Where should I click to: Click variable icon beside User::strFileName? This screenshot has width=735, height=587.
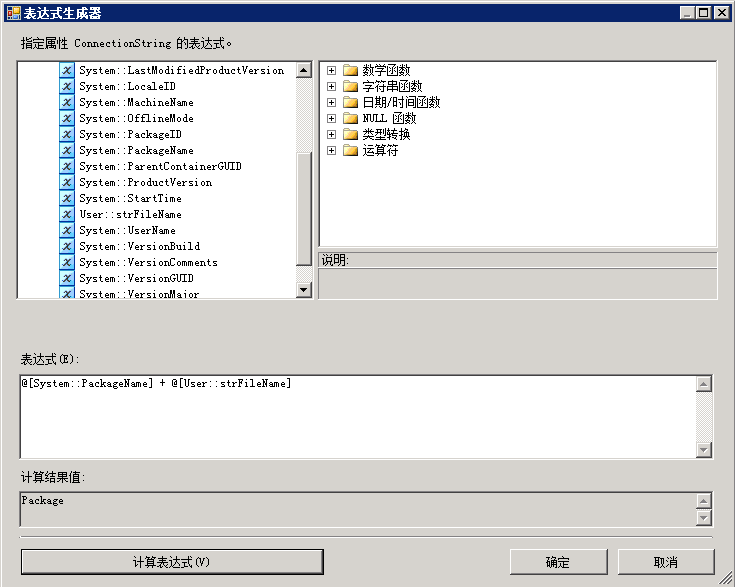coord(67,214)
